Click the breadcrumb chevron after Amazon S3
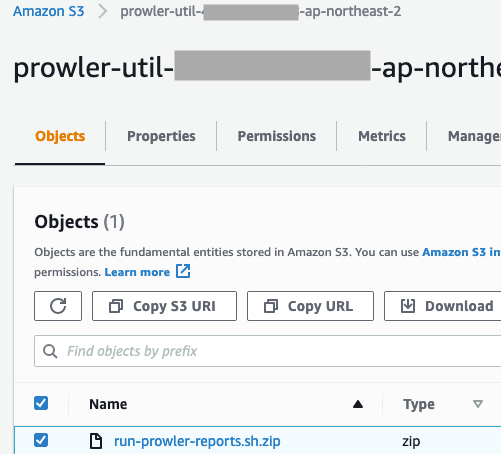The image size is (501, 454). [x=103, y=11]
